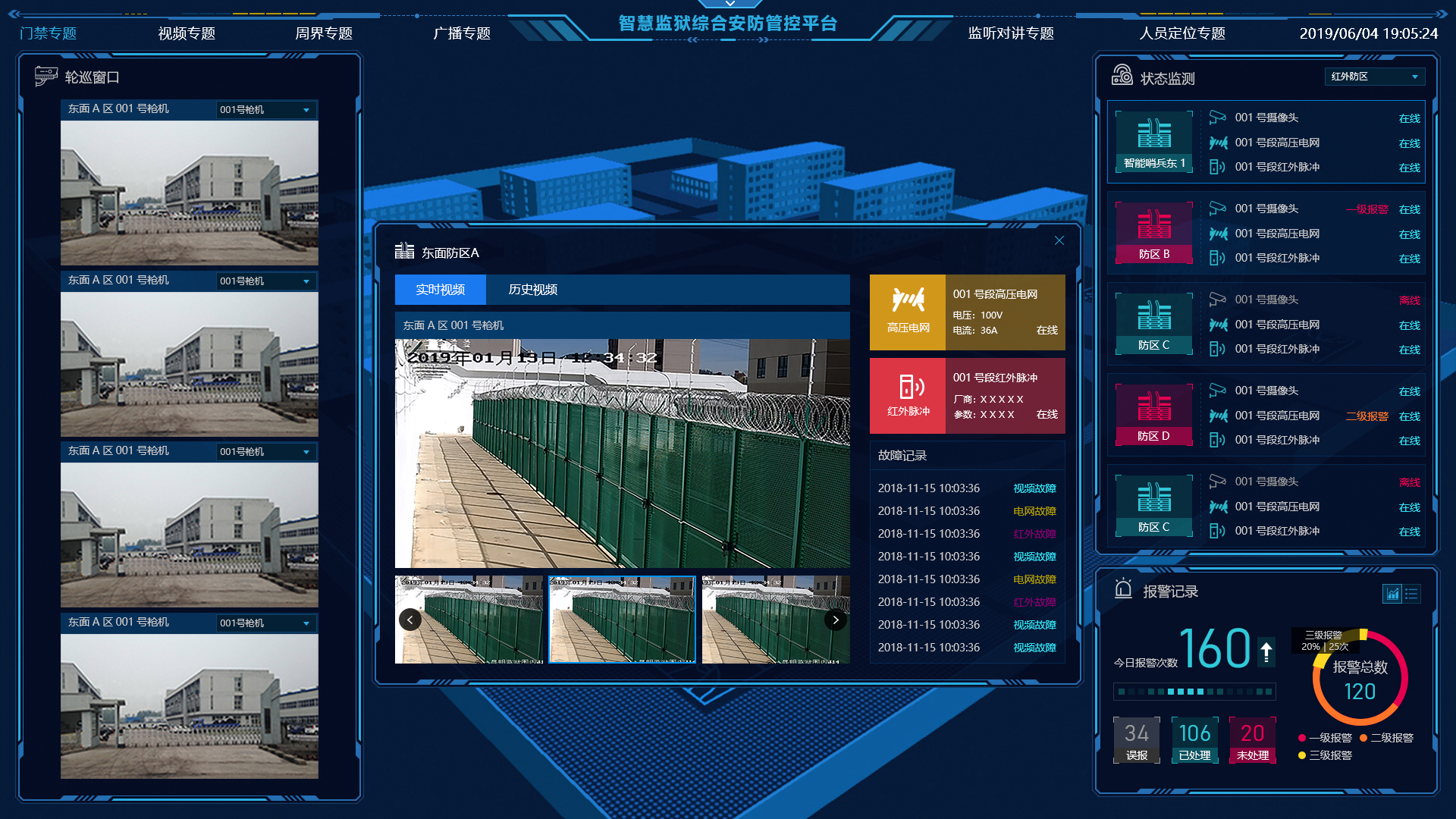The width and height of the screenshot is (1456, 819).
Task: Open the 红外防区 dropdown in 状态监测
Action: pyautogui.click(x=1374, y=77)
